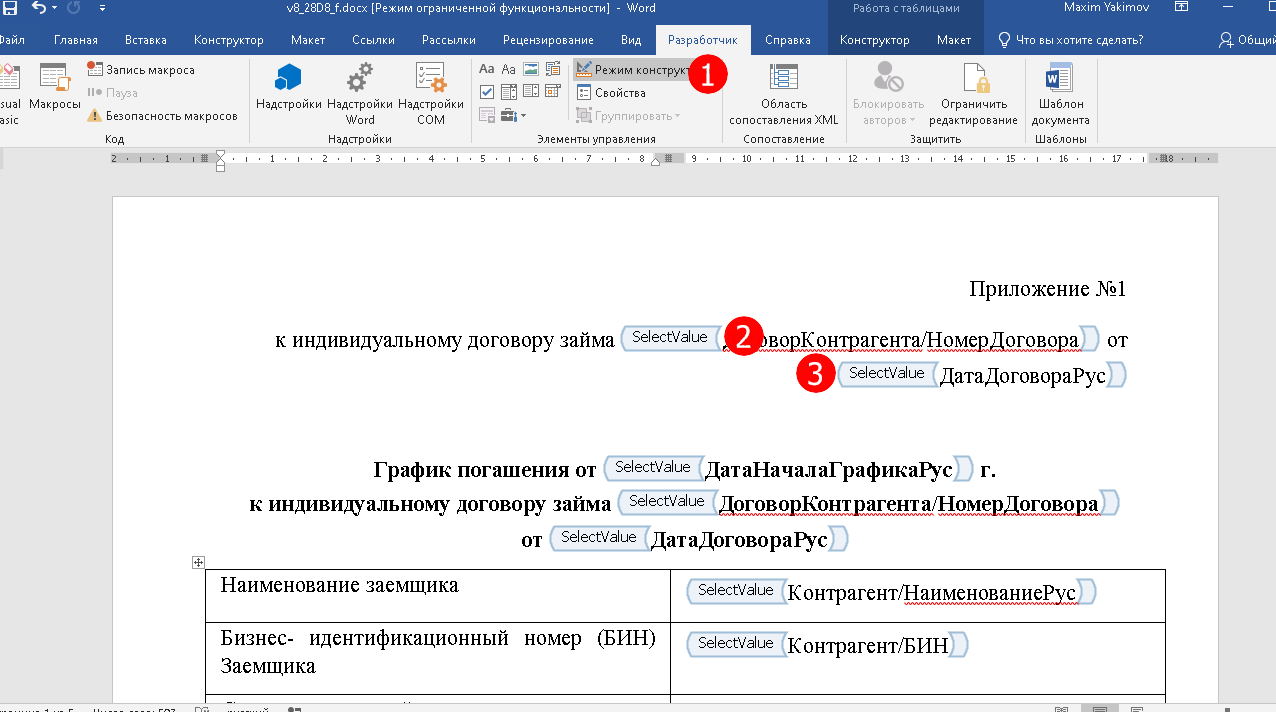1276x712 pixels.
Task: Open Надстройки COM dialog
Action: pos(431,93)
